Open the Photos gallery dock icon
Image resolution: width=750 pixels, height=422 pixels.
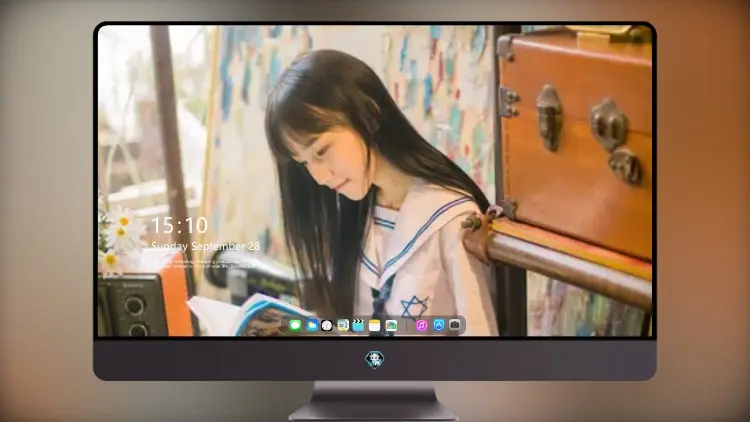(x=391, y=326)
